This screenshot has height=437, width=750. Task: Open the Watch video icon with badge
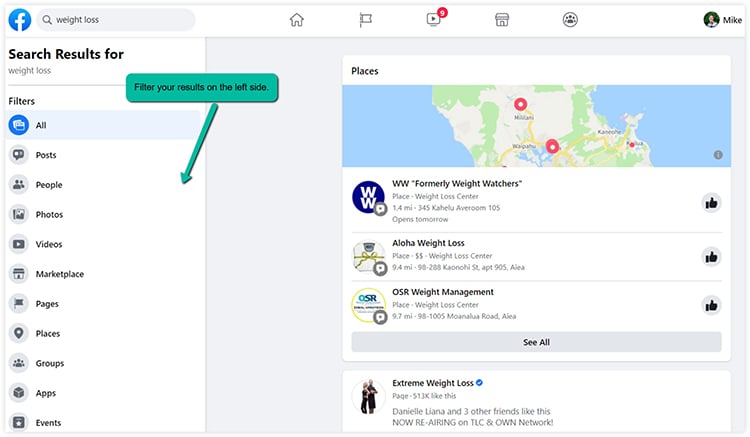434,20
